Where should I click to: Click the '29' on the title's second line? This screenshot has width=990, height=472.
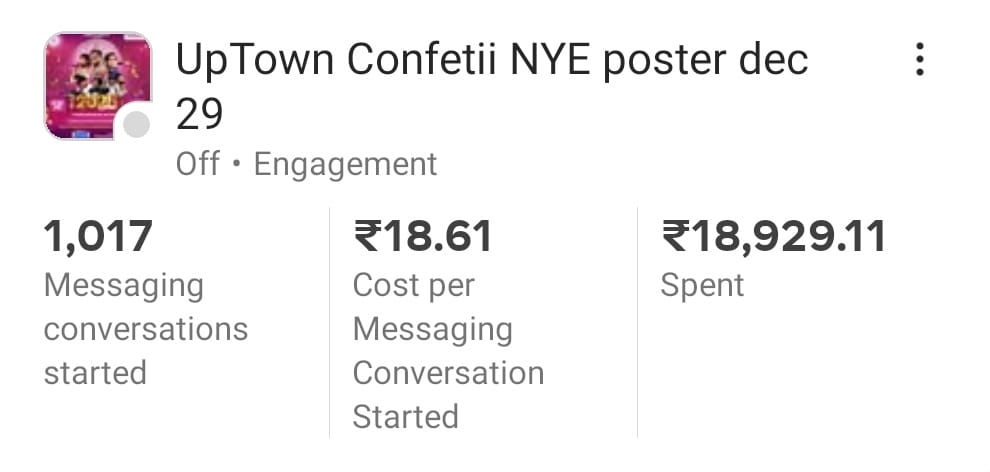[199, 115]
